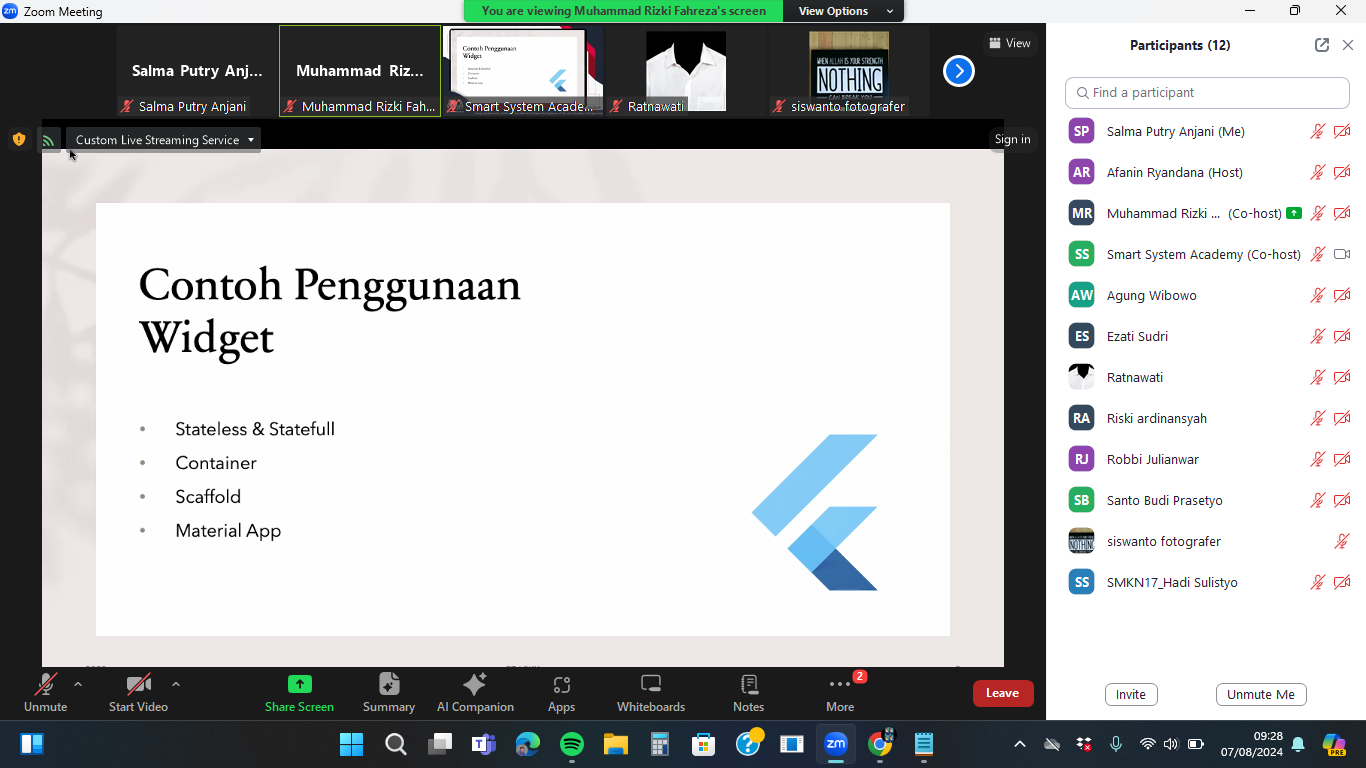1366x768 pixels.
Task: Close the Participants panel
Action: point(1347,45)
